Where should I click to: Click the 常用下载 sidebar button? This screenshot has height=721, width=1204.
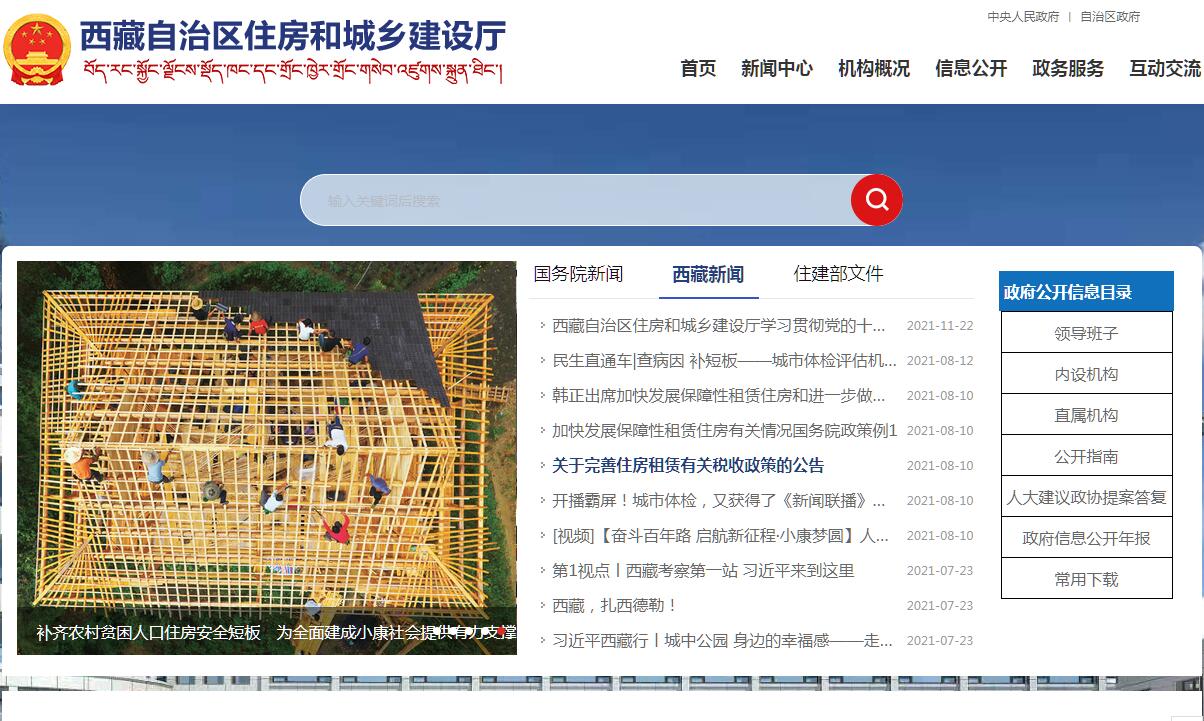click(1086, 579)
